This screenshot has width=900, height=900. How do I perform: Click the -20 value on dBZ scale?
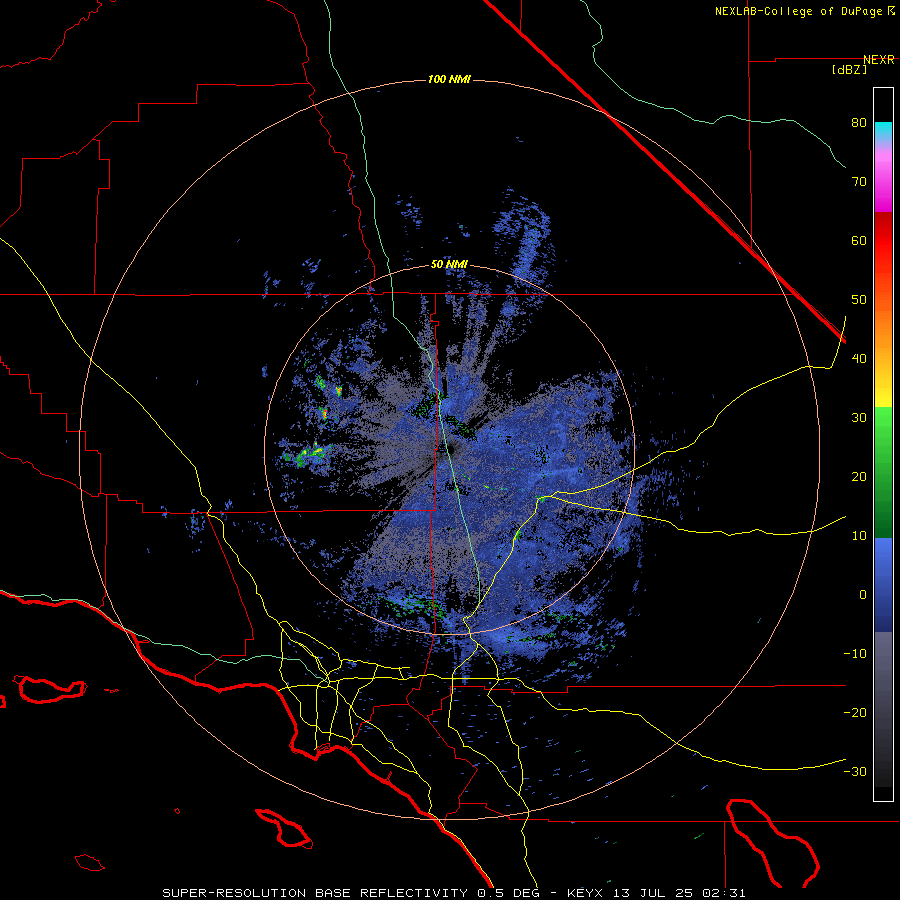click(x=855, y=713)
